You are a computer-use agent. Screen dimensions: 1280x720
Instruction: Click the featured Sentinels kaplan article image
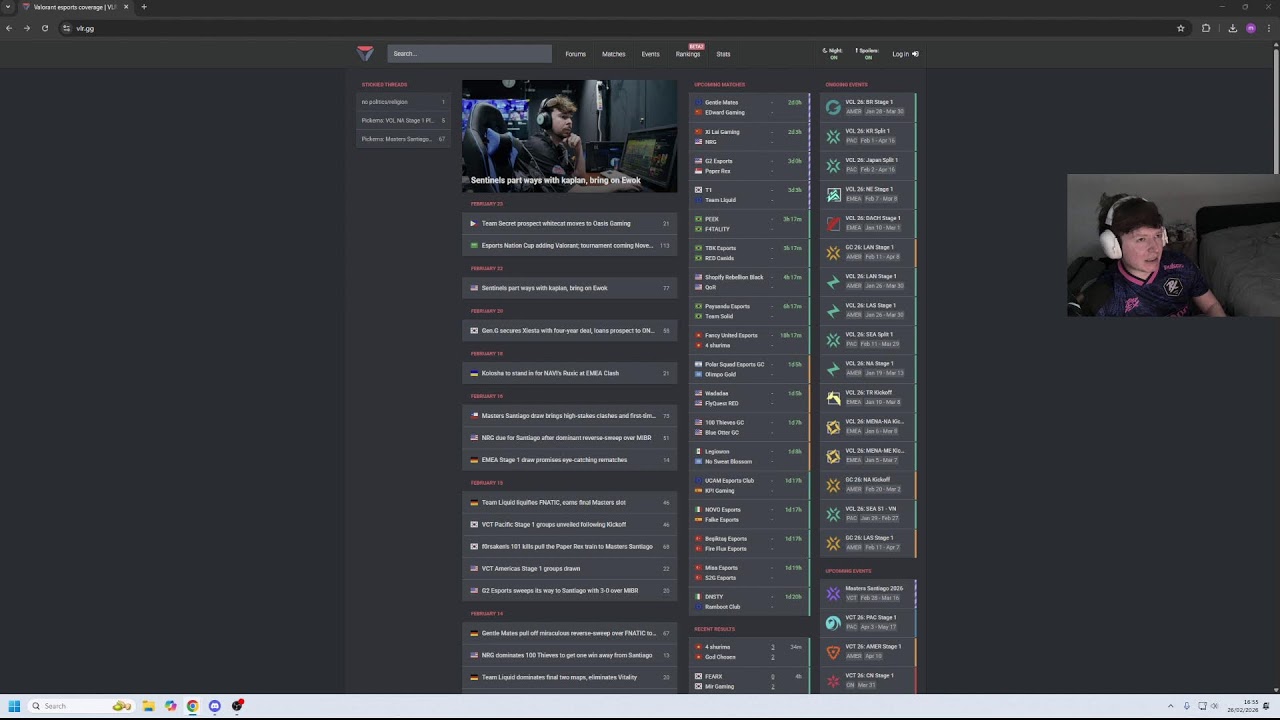pos(569,136)
